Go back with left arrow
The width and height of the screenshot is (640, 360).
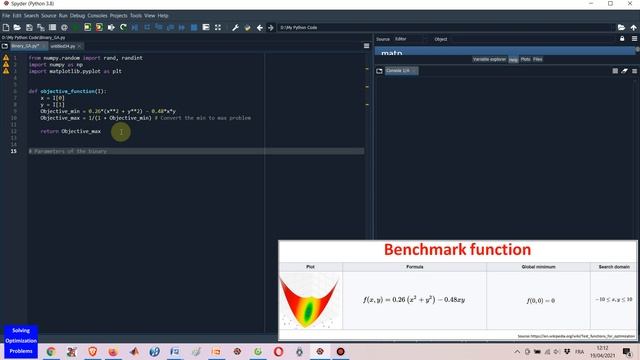click(x=259, y=27)
